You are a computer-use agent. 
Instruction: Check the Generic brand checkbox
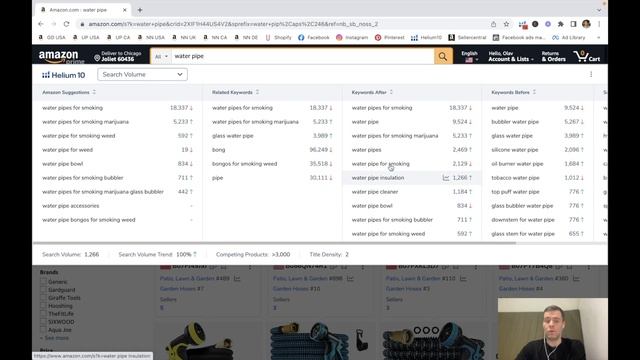click(43, 282)
